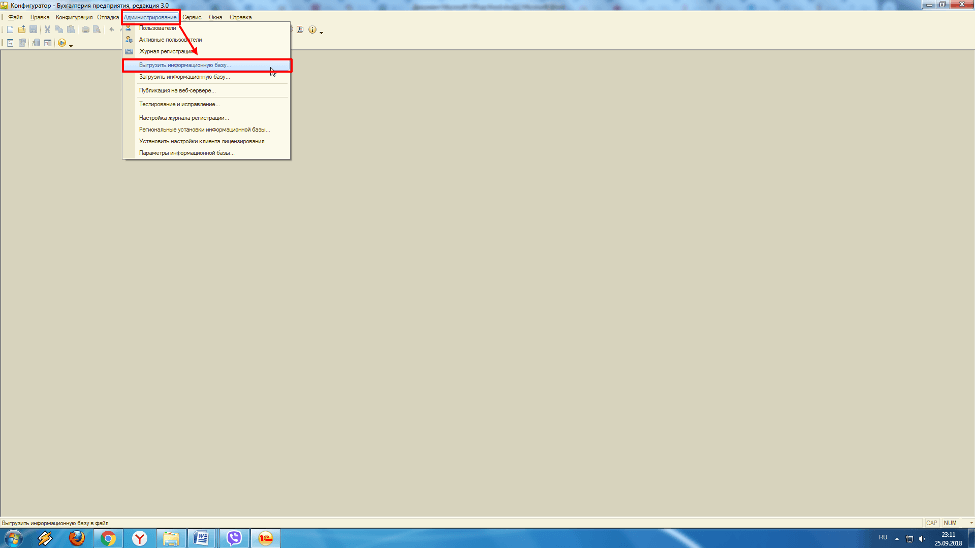The height and width of the screenshot is (550, 977).
Task: Click the volume speaker icon in system tray
Action: click(x=921, y=538)
